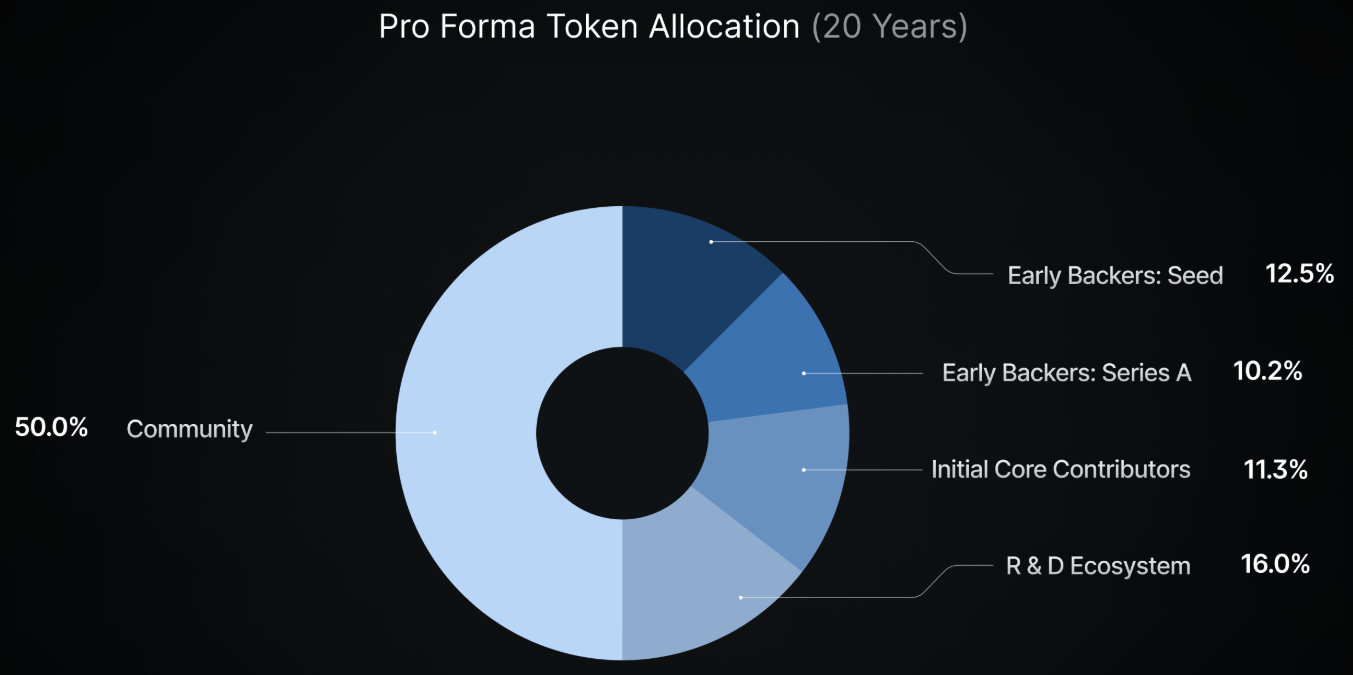This screenshot has width=1353, height=675.
Task: Select the R & D Ecosystem label
Action: point(1098,566)
